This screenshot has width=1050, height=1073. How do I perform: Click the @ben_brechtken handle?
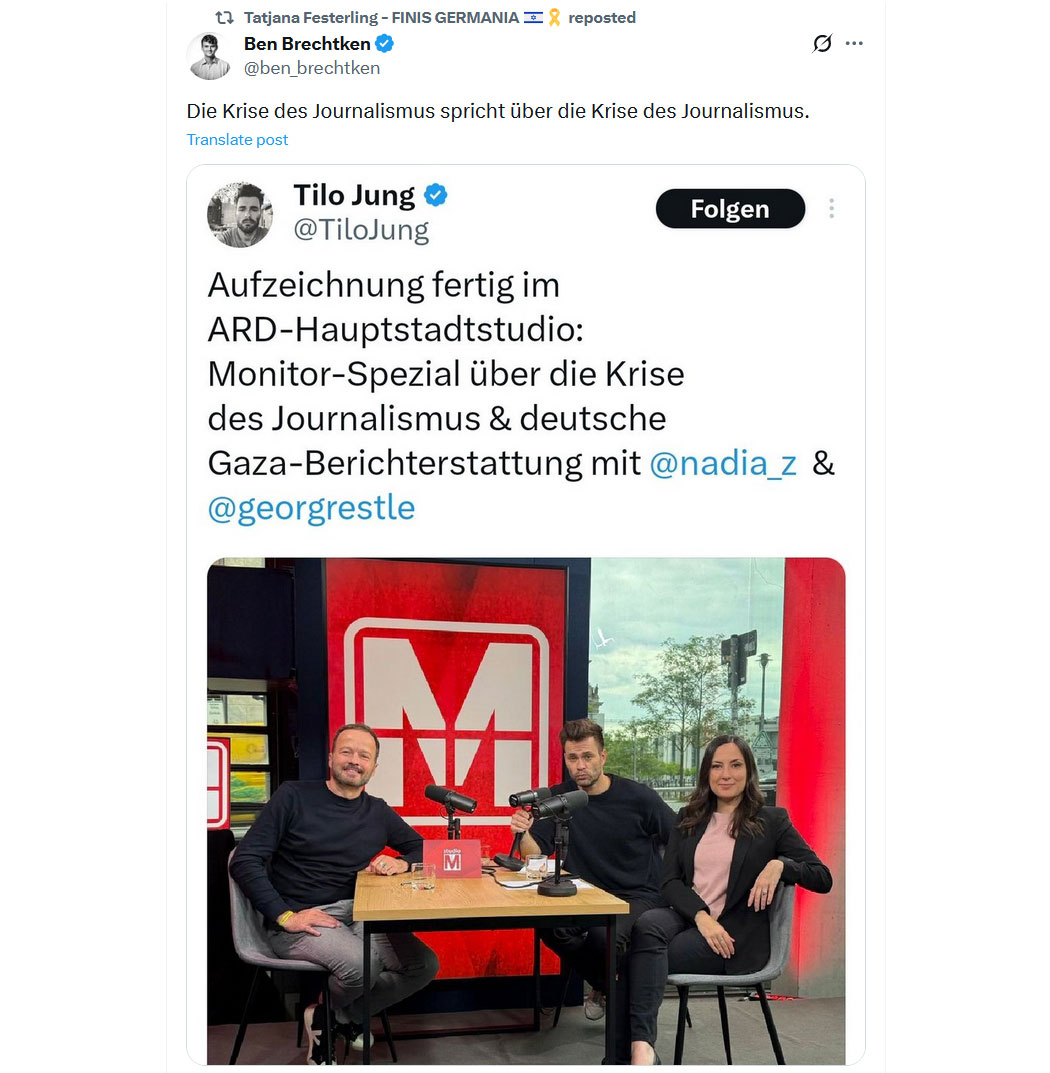(312, 68)
